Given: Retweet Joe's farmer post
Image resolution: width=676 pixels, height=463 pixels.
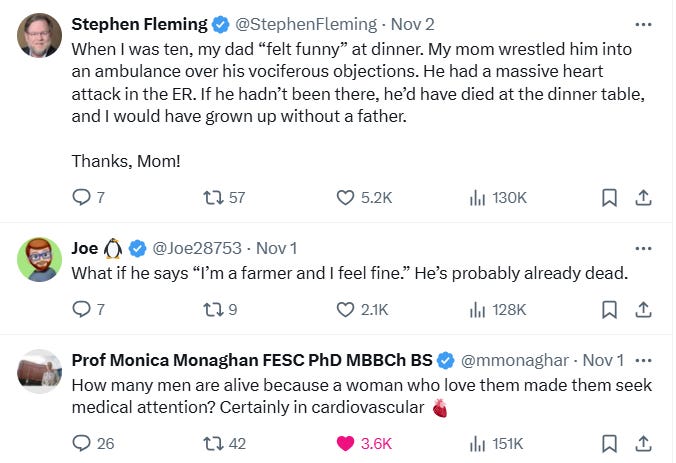Looking at the screenshot, I should (212, 310).
